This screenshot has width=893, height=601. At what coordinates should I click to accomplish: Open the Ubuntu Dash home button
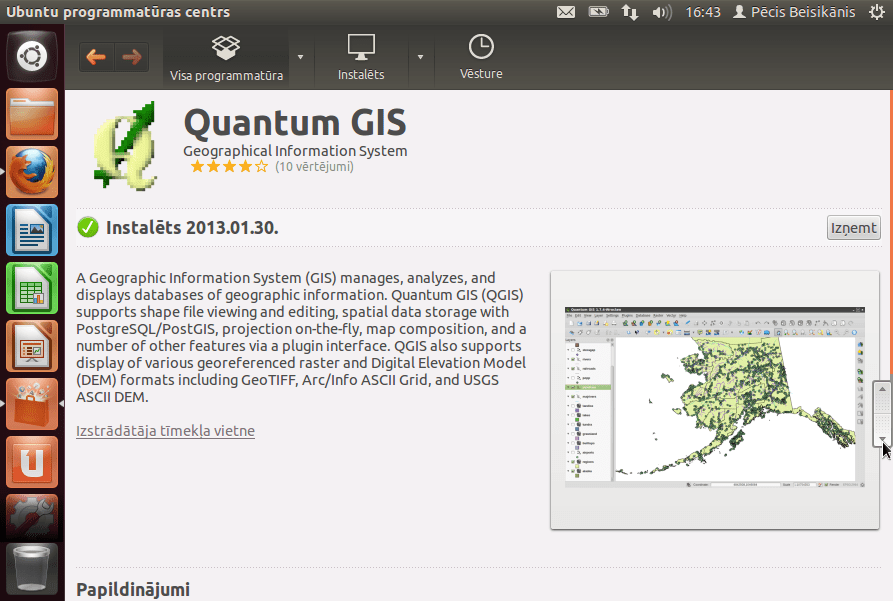(x=32, y=56)
